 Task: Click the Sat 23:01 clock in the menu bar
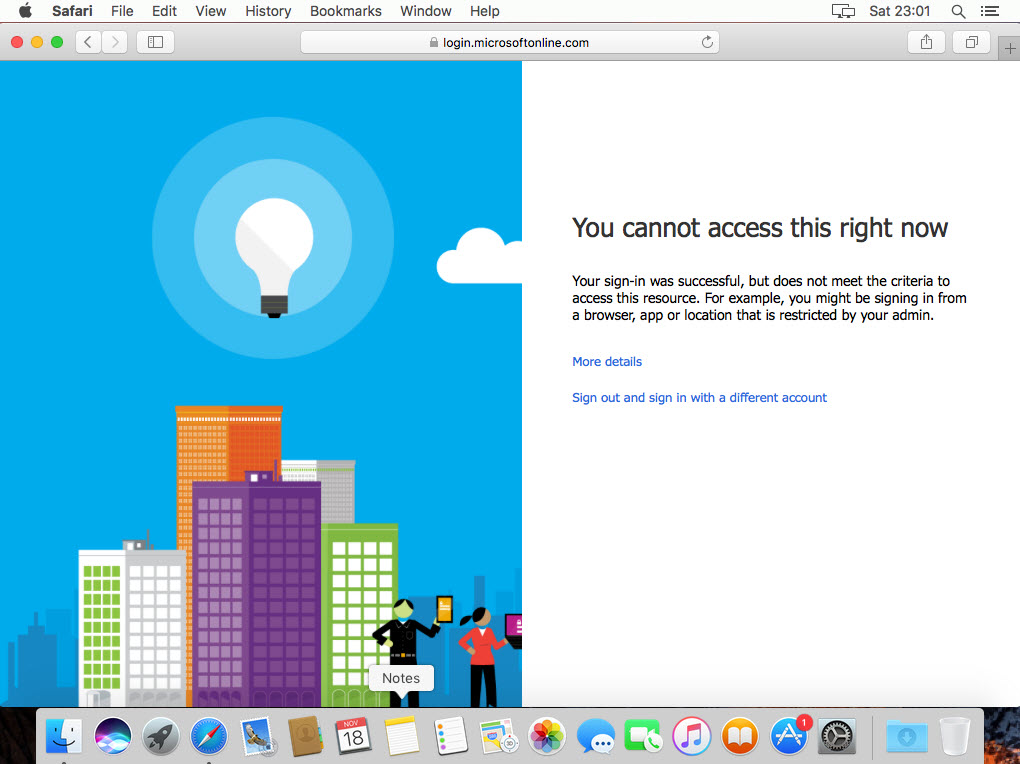point(900,11)
